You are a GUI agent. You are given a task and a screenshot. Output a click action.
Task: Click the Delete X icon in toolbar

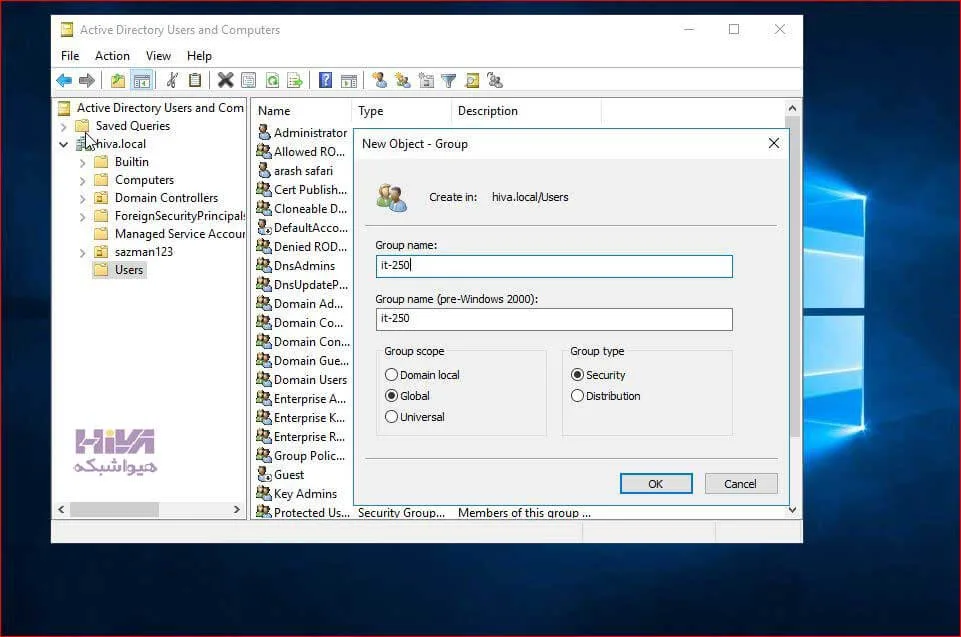click(x=226, y=80)
